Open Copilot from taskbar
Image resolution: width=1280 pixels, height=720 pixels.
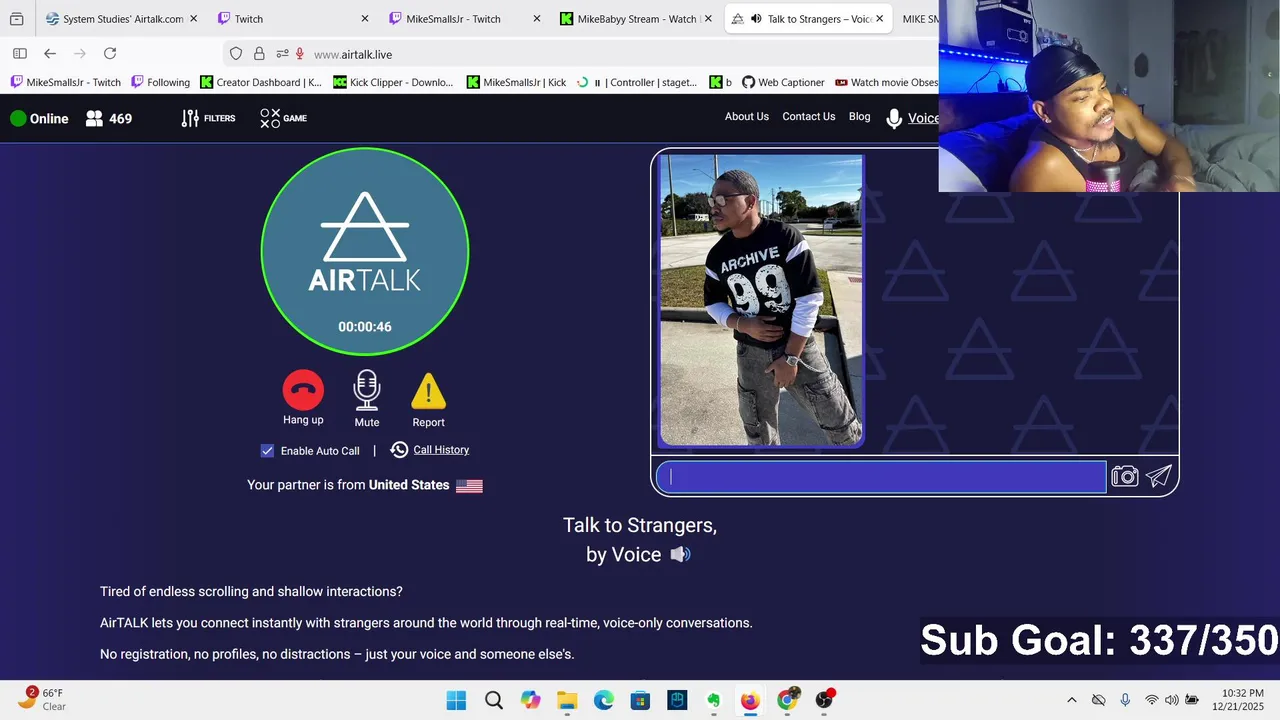click(x=531, y=700)
